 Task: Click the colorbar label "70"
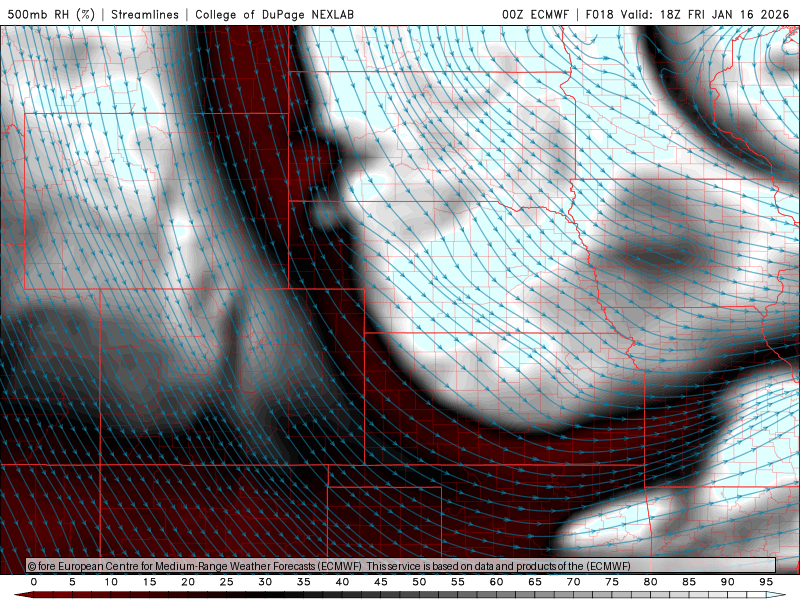point(573,582)
